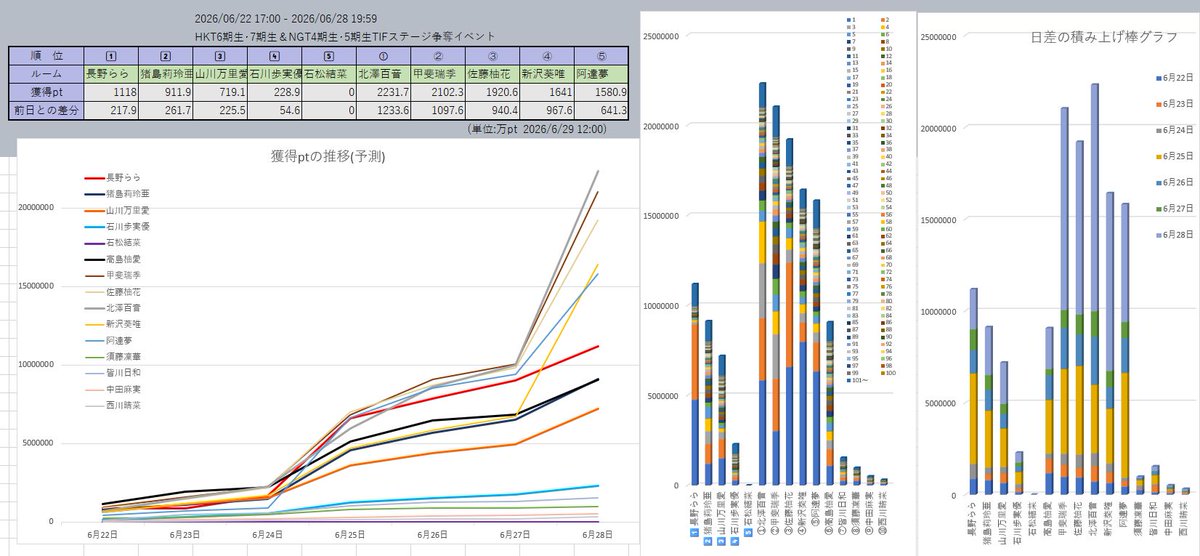Viewport: 1200px width, 556px height.
Task: Select the cell with value 641.3
Action: coord(599,108)
